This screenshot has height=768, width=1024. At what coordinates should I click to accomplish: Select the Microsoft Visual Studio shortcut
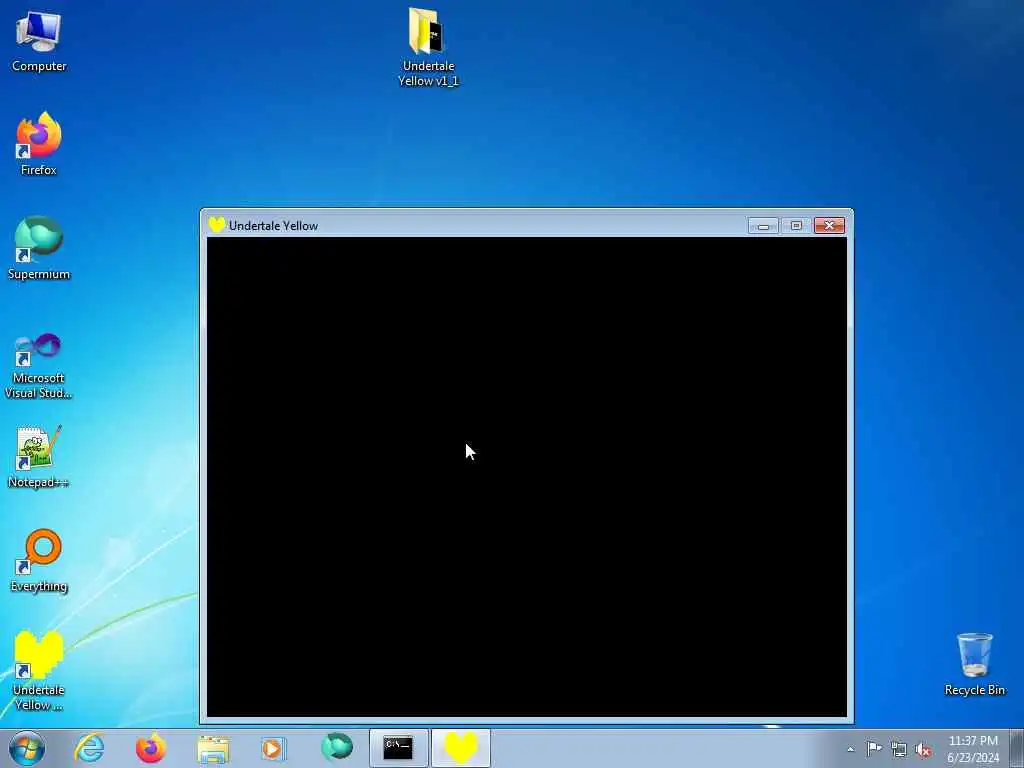39,366
